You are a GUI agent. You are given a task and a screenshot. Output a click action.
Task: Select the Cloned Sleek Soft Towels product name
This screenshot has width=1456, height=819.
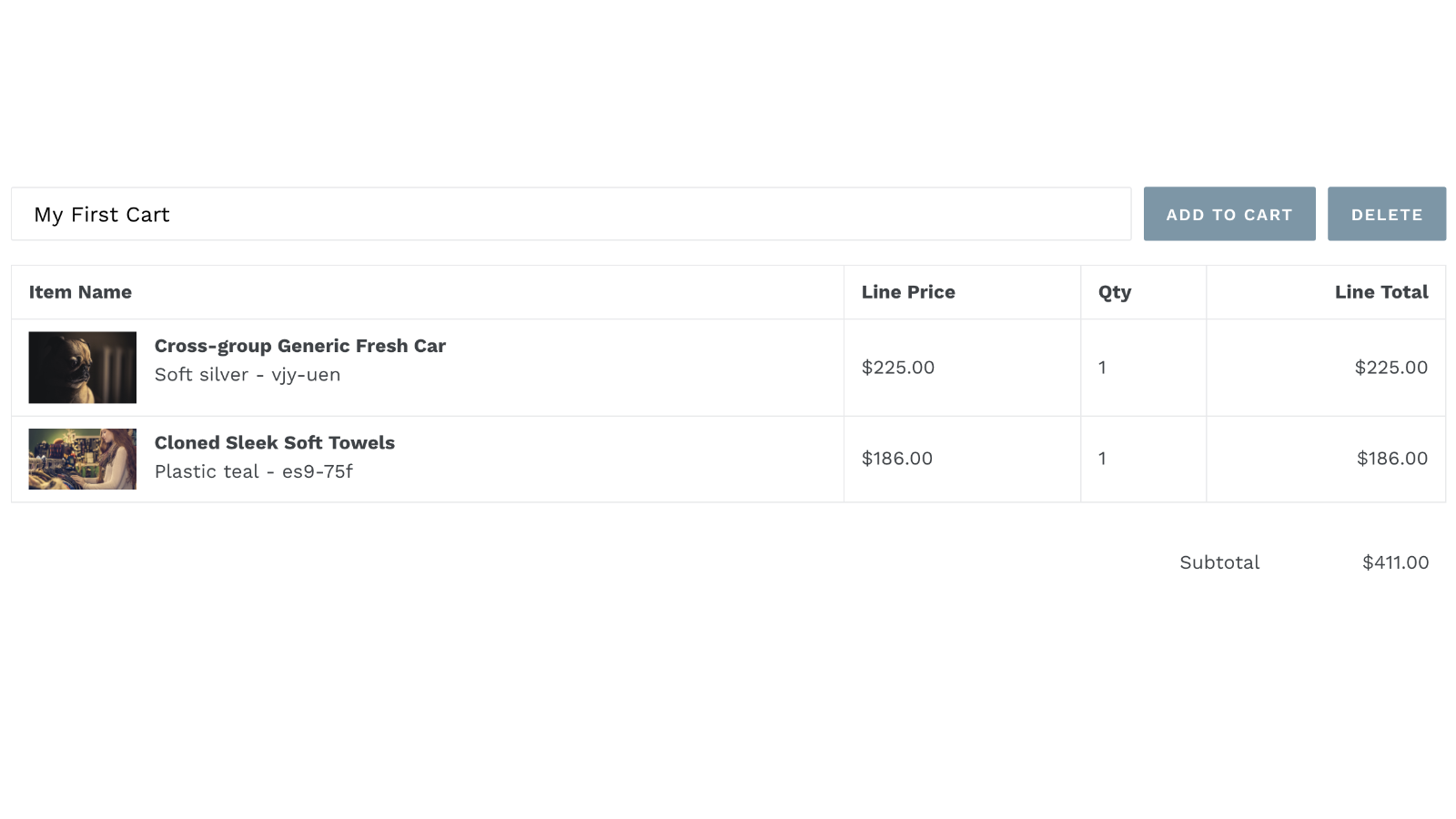(x=274, y=443)
